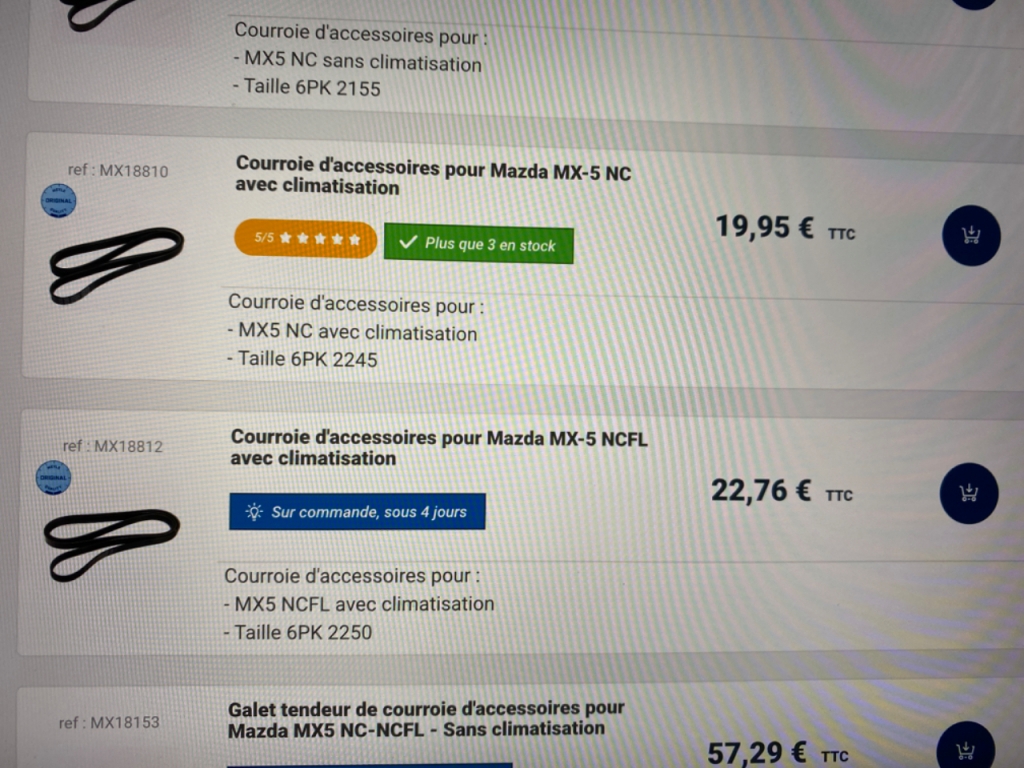Select the 19,95 € TTC price
Viewport: 1024px width, 768px height.
786,228
